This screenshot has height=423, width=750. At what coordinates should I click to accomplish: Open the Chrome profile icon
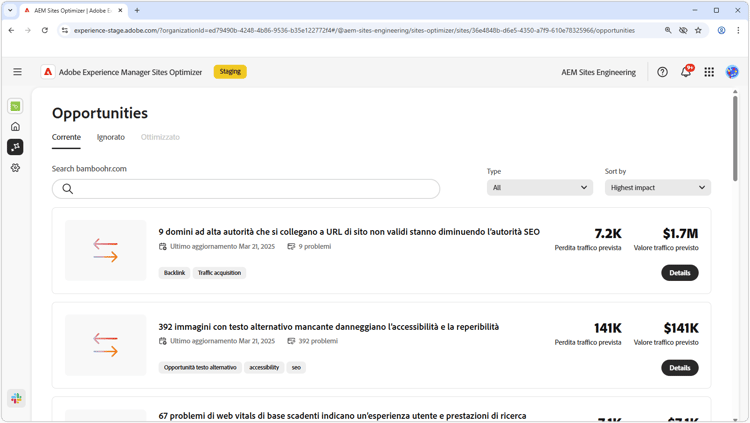(721, 30)
